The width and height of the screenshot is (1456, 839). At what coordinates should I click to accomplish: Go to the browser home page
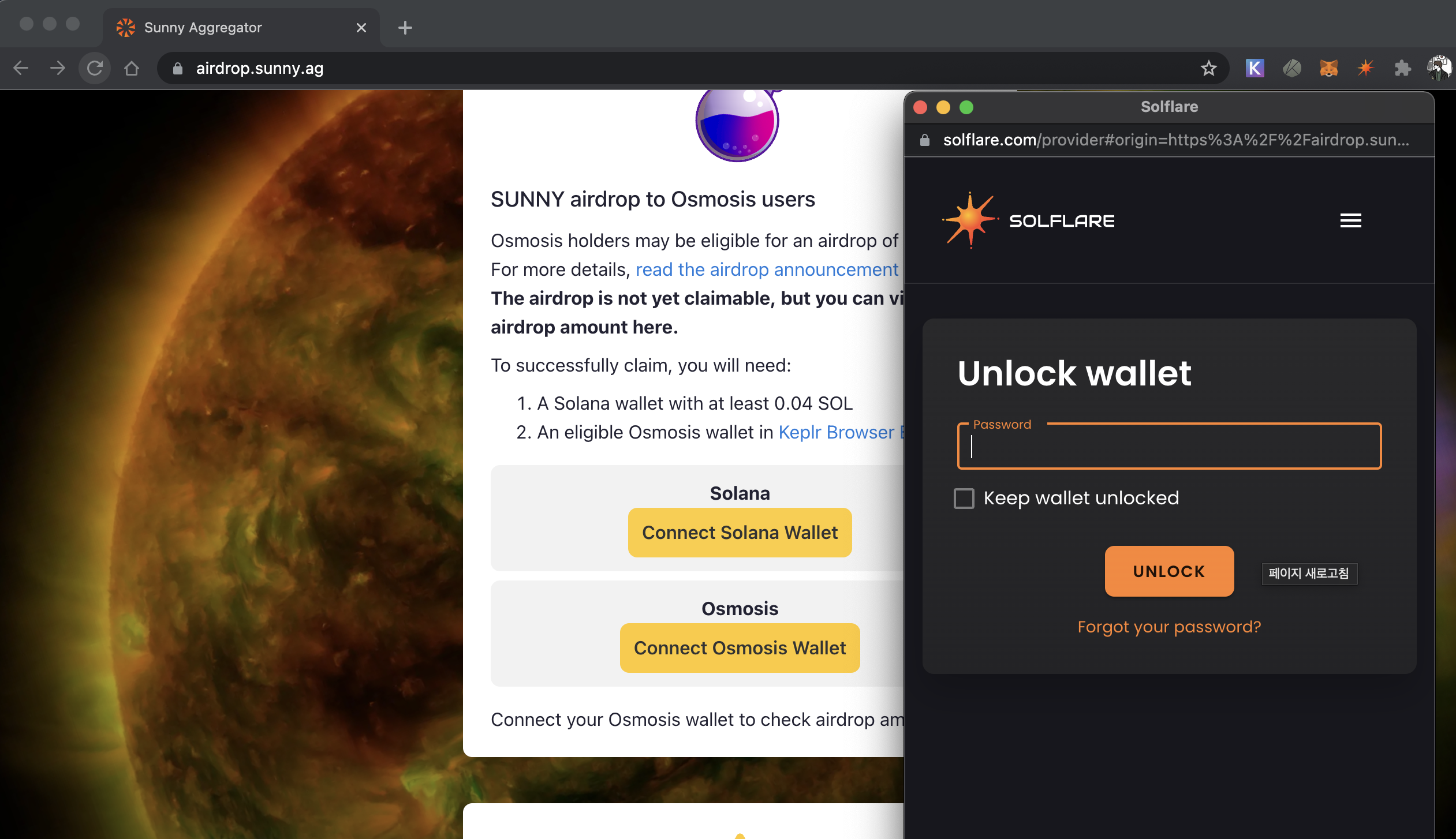[132, 68]
